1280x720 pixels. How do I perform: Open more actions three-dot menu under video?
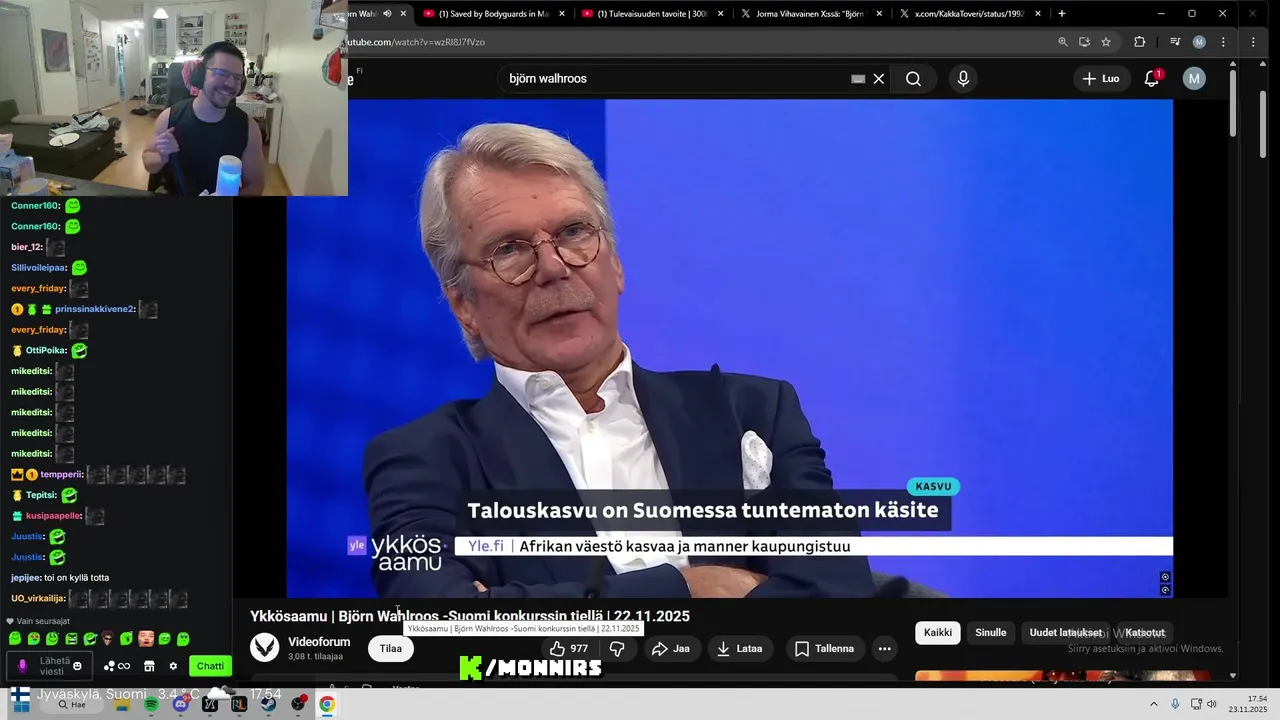tap(885, 648)
